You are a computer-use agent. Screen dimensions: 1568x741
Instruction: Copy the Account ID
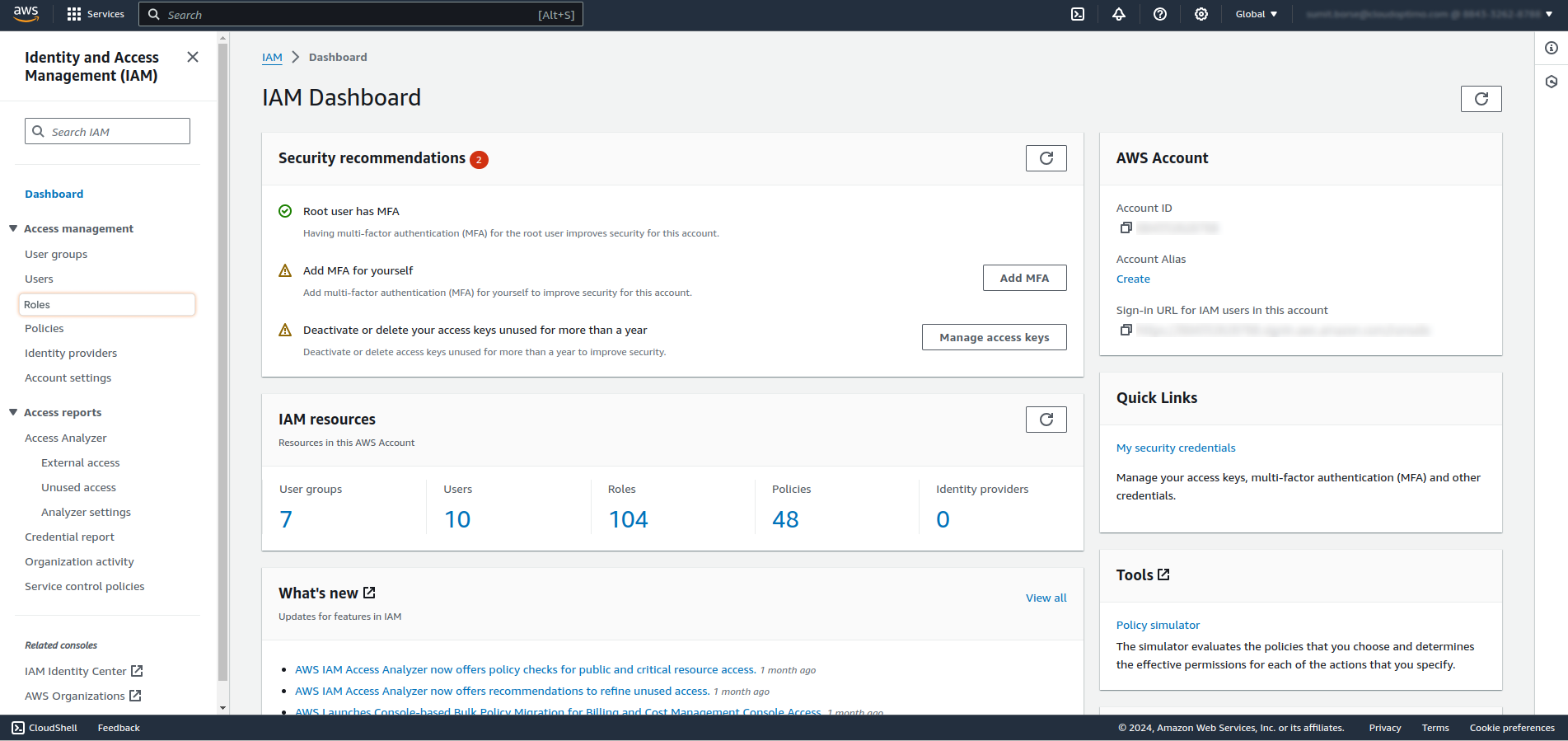pos(1126,227)
